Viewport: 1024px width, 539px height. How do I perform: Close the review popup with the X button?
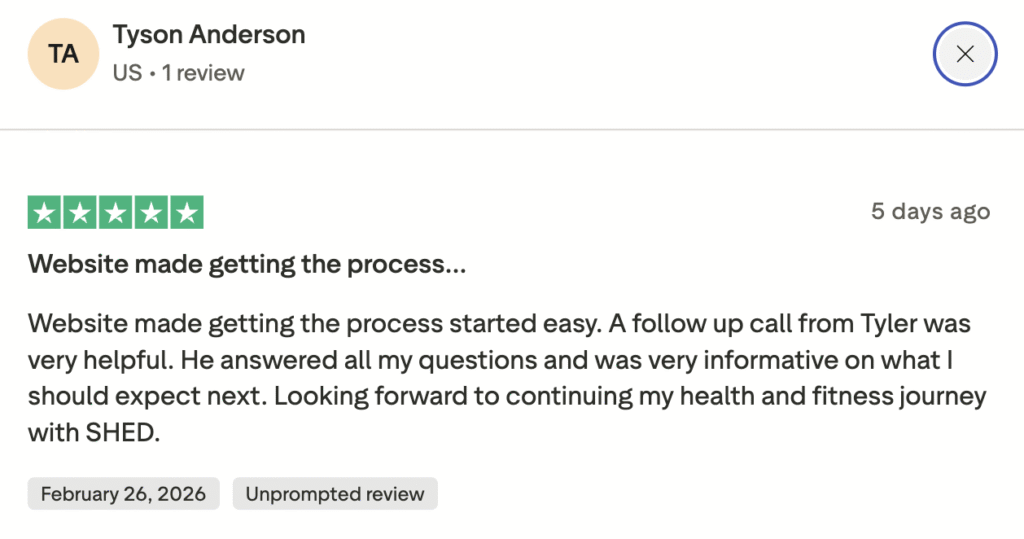click(964, 54)
